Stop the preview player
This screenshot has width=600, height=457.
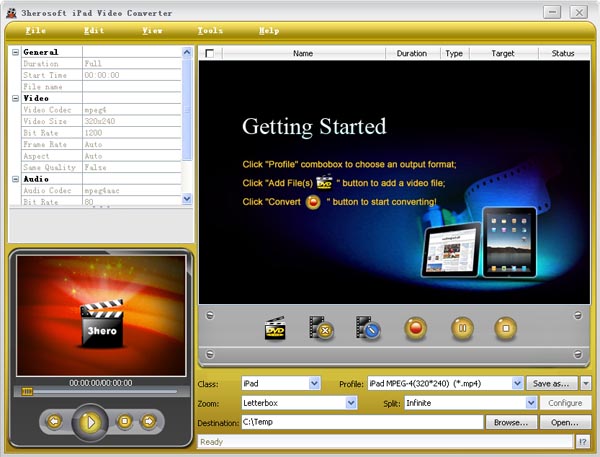[x=124, y=421]
